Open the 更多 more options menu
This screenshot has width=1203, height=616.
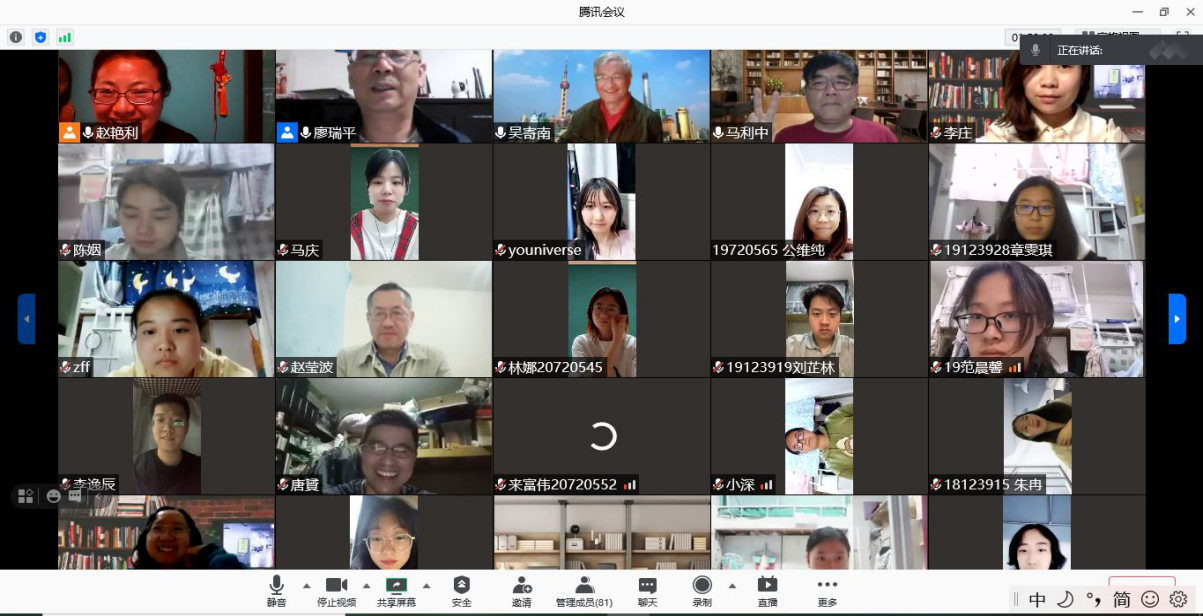(826, 589)
